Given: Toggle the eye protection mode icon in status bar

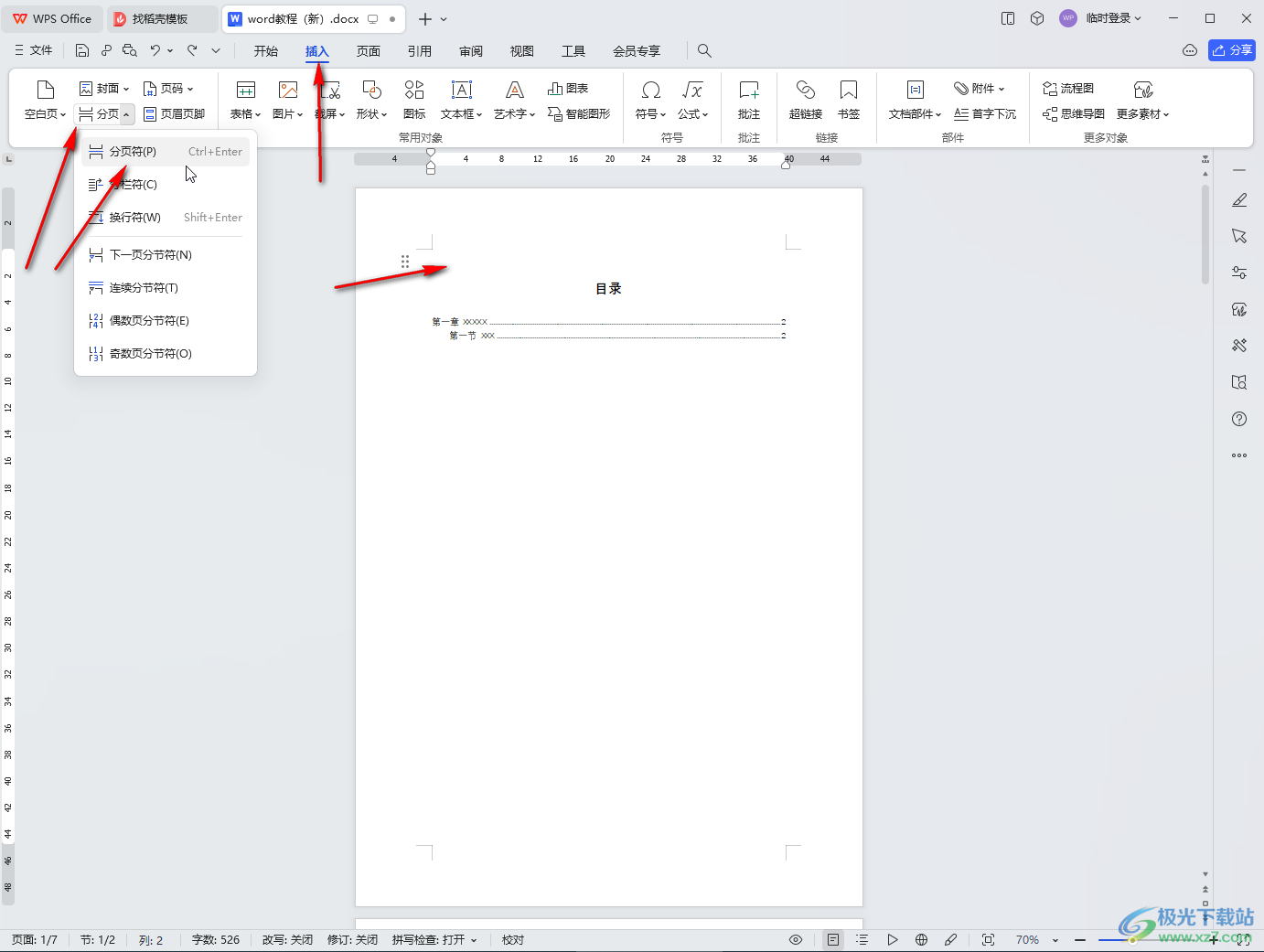Looking at the screenshot, I should tap(796, 940).
